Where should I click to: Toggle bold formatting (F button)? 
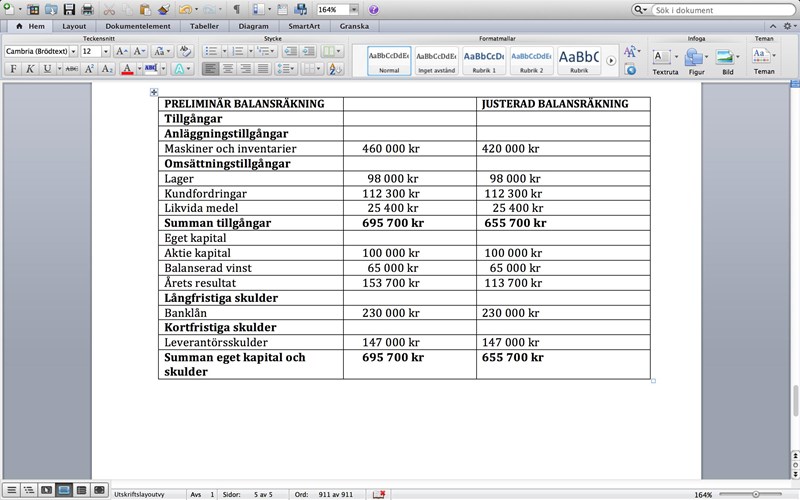(13, 69)
